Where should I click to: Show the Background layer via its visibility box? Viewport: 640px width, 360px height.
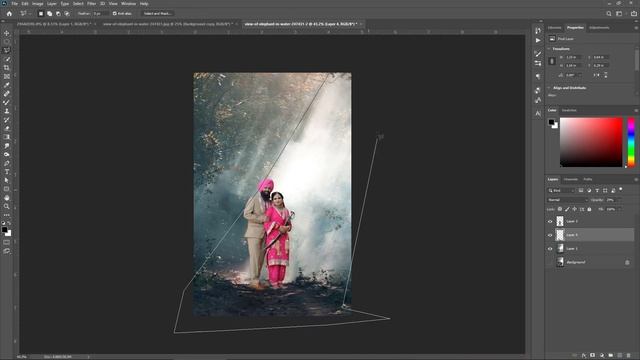pyautogui.click(x=550, y=262)
